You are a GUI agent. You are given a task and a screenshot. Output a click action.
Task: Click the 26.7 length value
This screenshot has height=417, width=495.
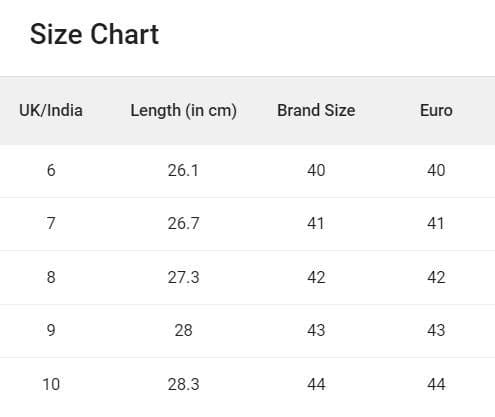pyautogui.click(x=183, y=223)
